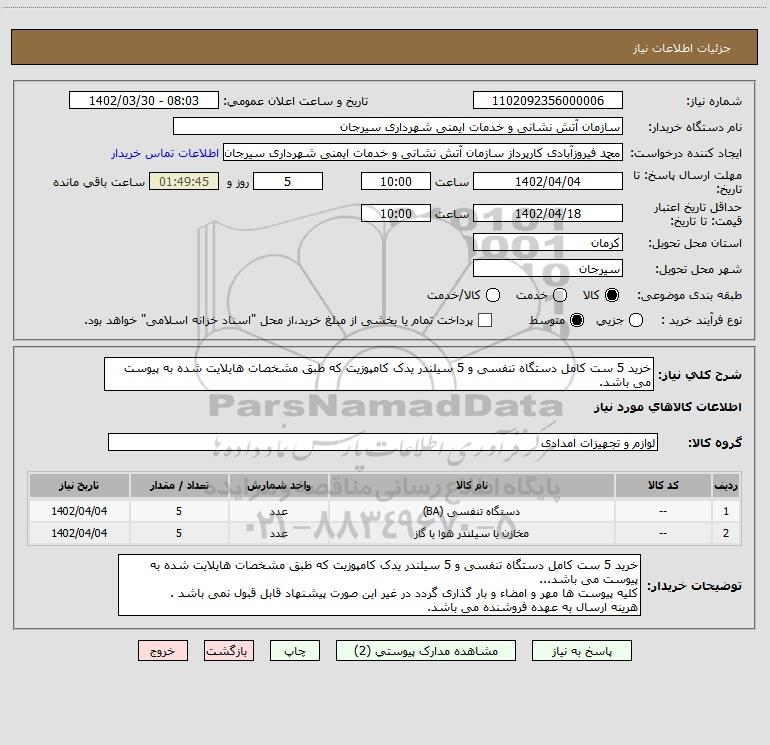770x745 pixels.
Task: Click the کد کالا column header
Action: (x=663, y=485)
